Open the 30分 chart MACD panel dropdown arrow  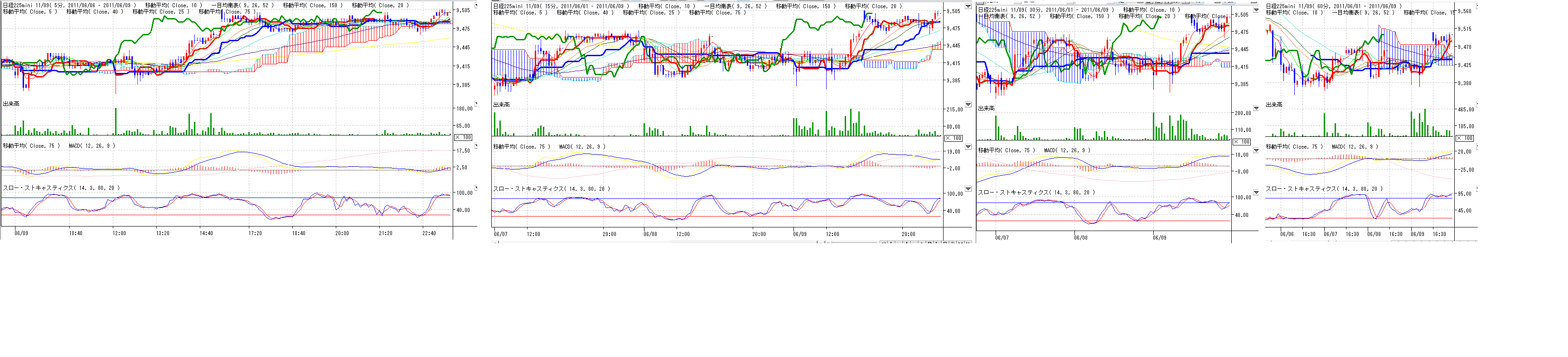tap(1255, 150)
